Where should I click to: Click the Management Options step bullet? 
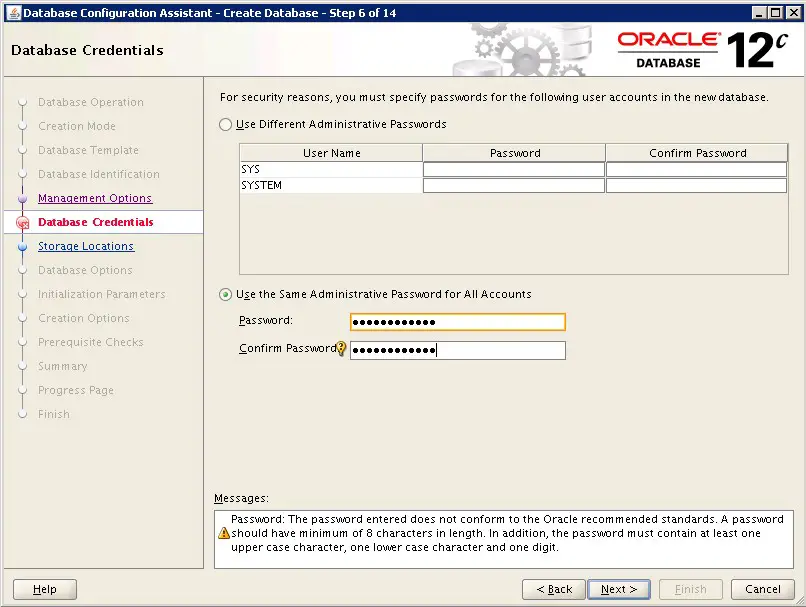coord(22,198)
